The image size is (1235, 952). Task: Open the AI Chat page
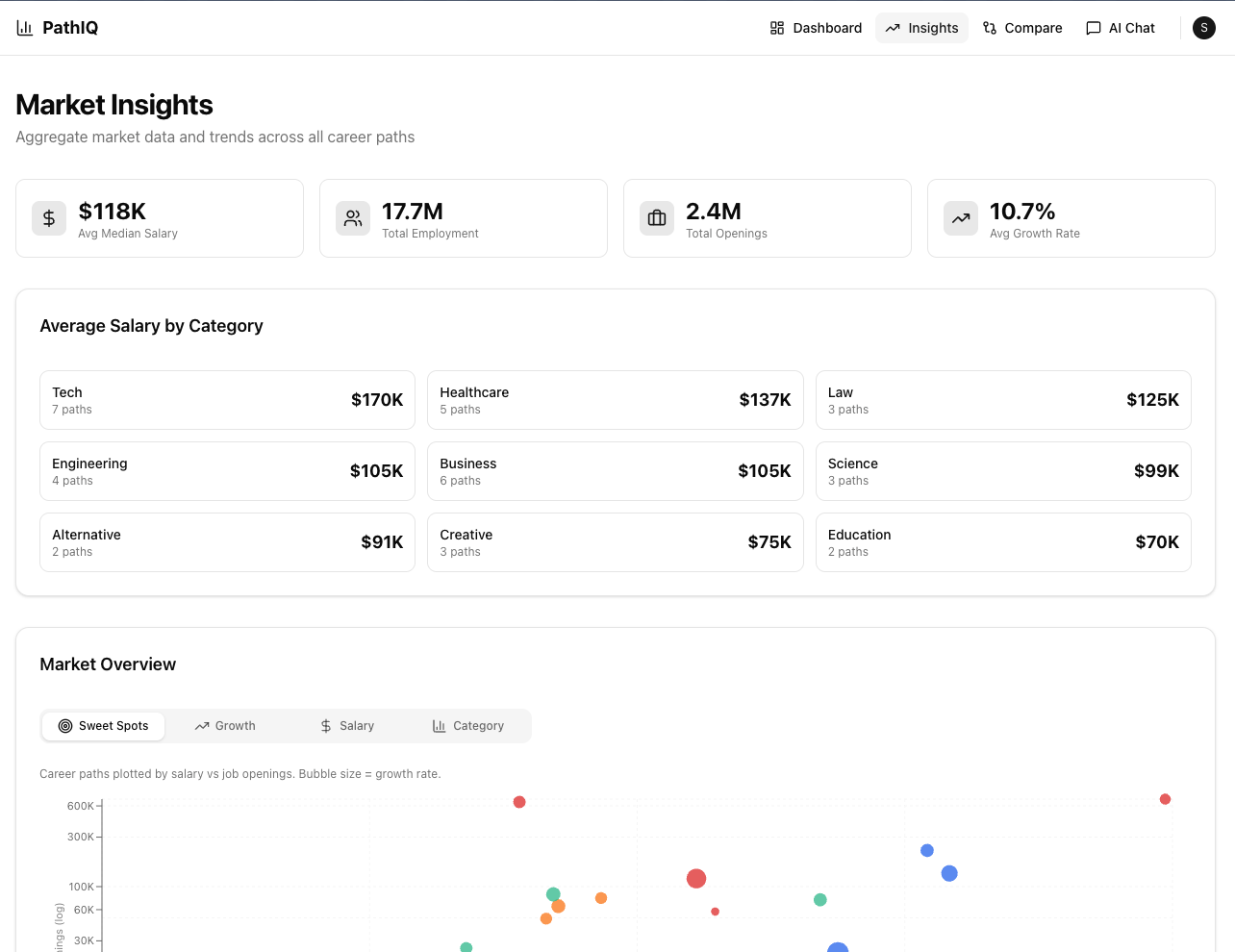point(1121,28)
